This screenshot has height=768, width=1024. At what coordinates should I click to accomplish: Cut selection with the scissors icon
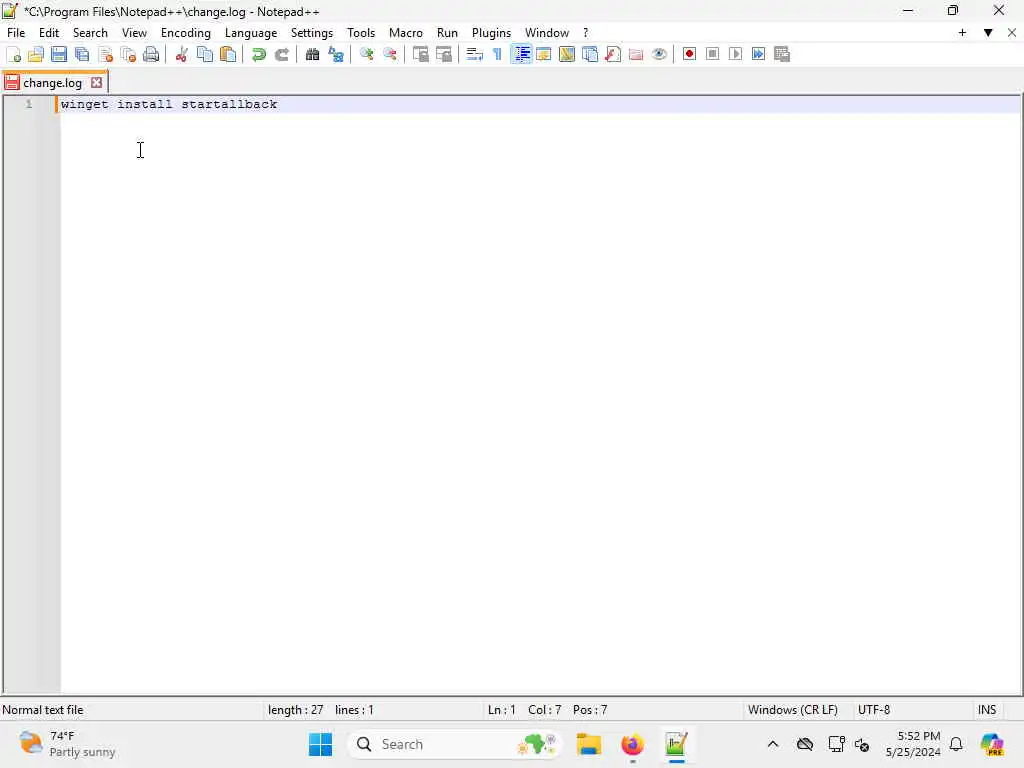click(x=182, y=54)
